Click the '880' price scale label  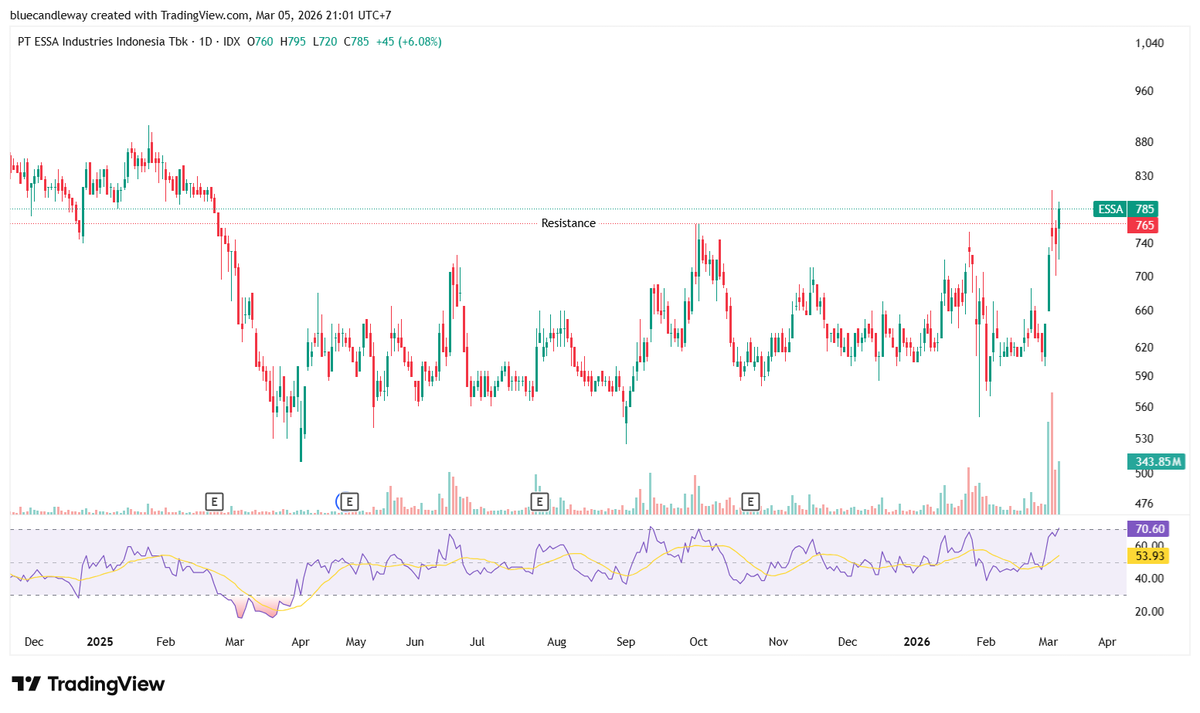point(1145,142)
